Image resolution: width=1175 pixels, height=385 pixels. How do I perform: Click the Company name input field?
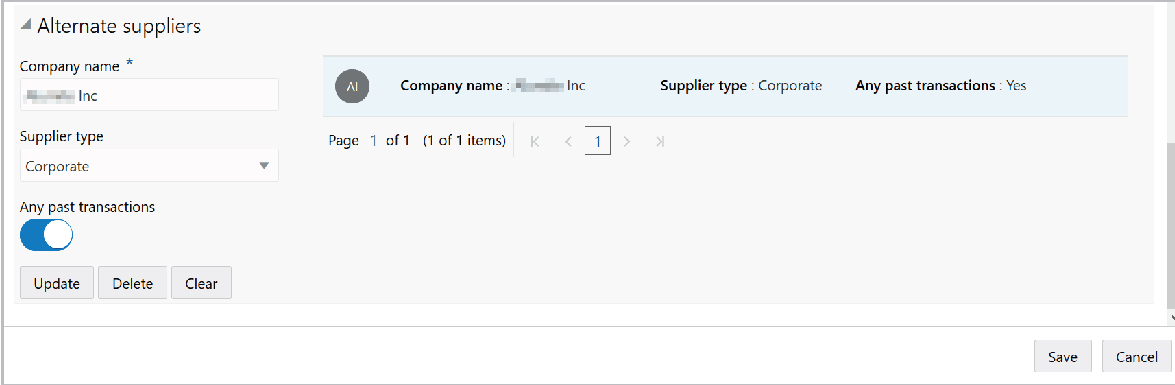coord(149,95)
